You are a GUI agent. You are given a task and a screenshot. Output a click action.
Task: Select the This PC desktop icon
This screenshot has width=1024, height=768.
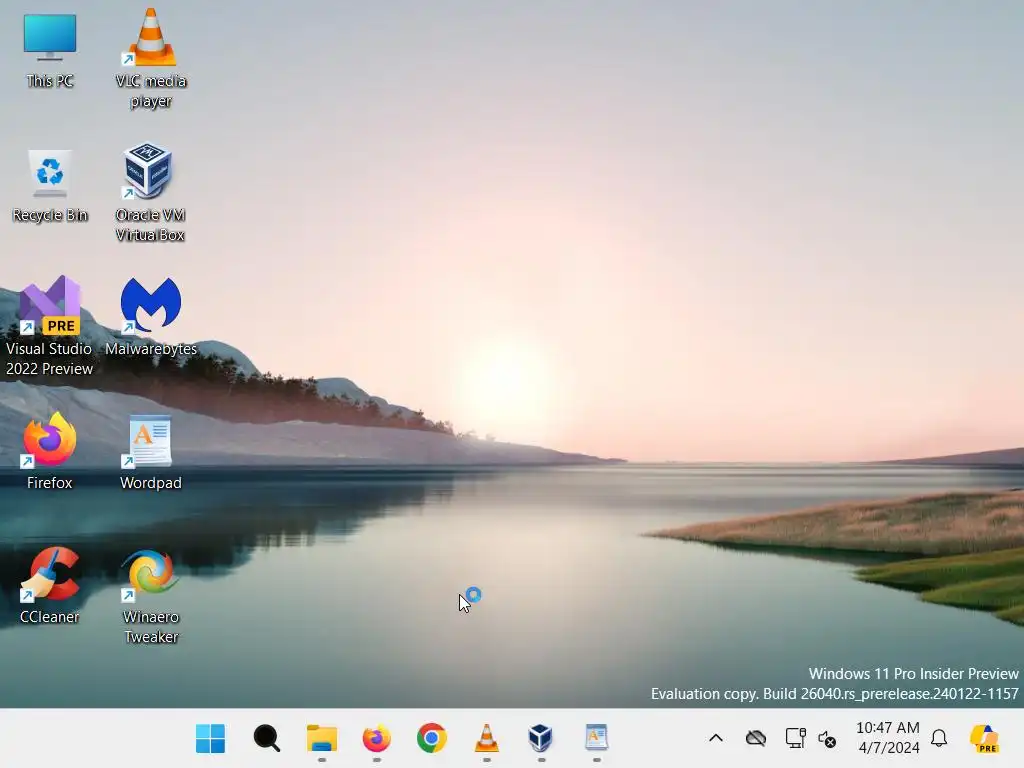pos(50,51)
